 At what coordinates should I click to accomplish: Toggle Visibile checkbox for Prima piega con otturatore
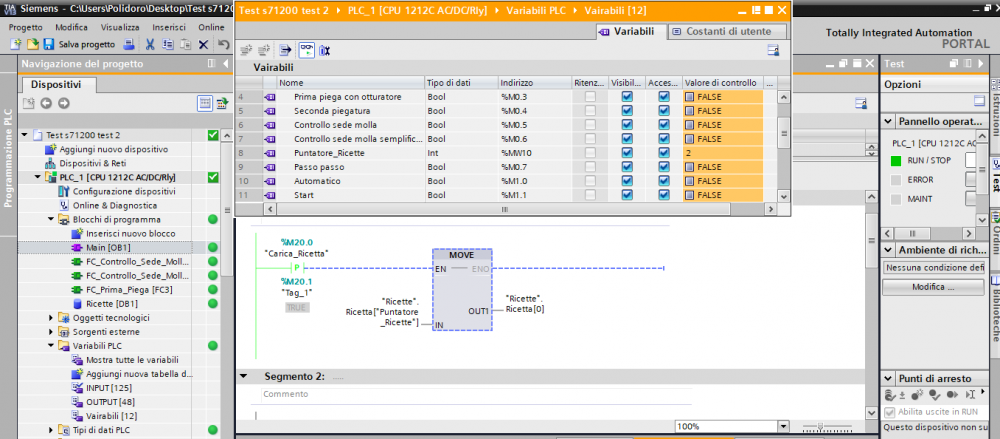(627, 96)
